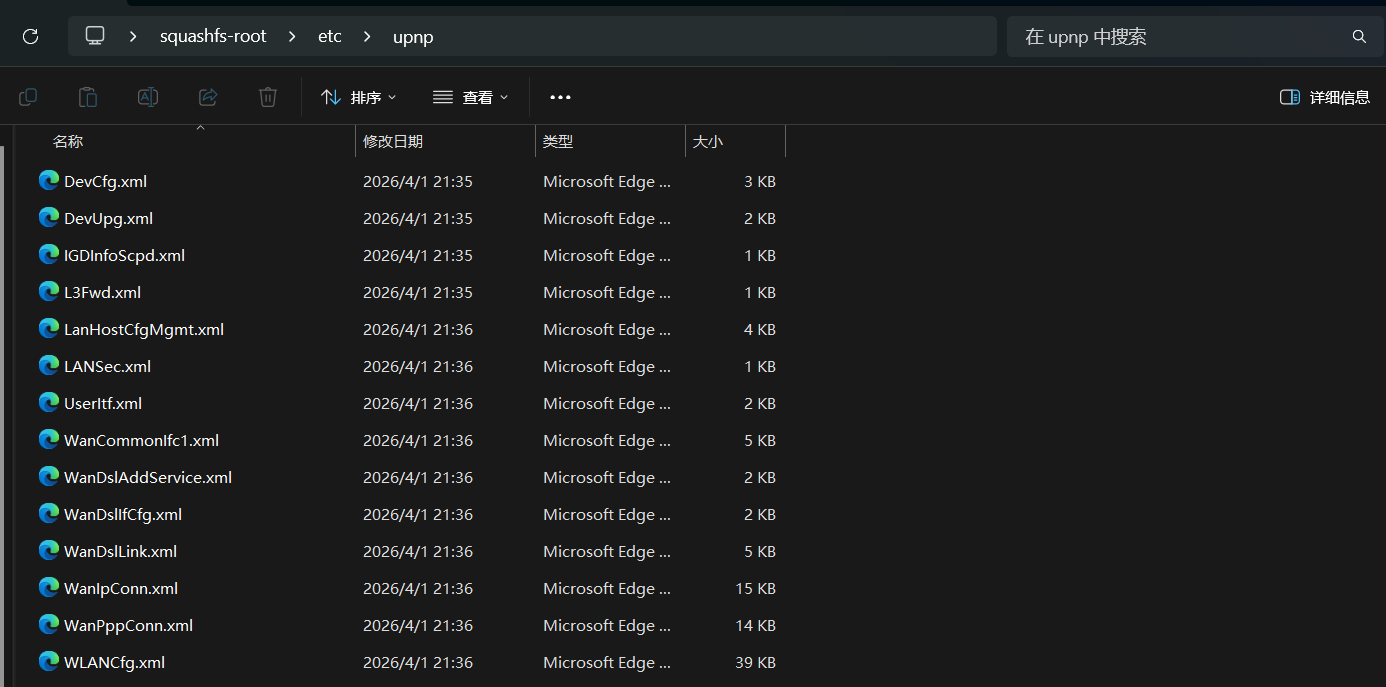Click the rename icon in toolbar
The height and width of the screenshot is (687, 1386).
148,97
